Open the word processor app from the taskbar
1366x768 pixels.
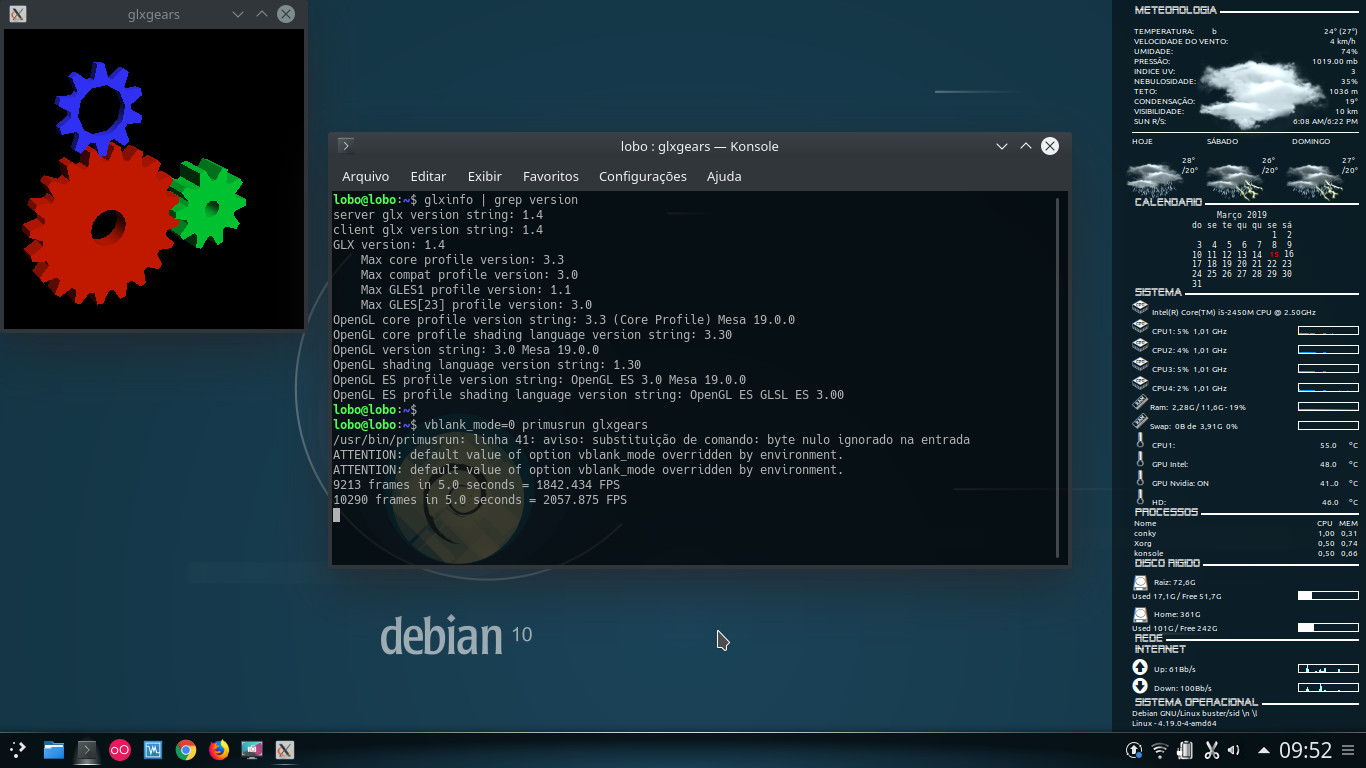point(152,750)
